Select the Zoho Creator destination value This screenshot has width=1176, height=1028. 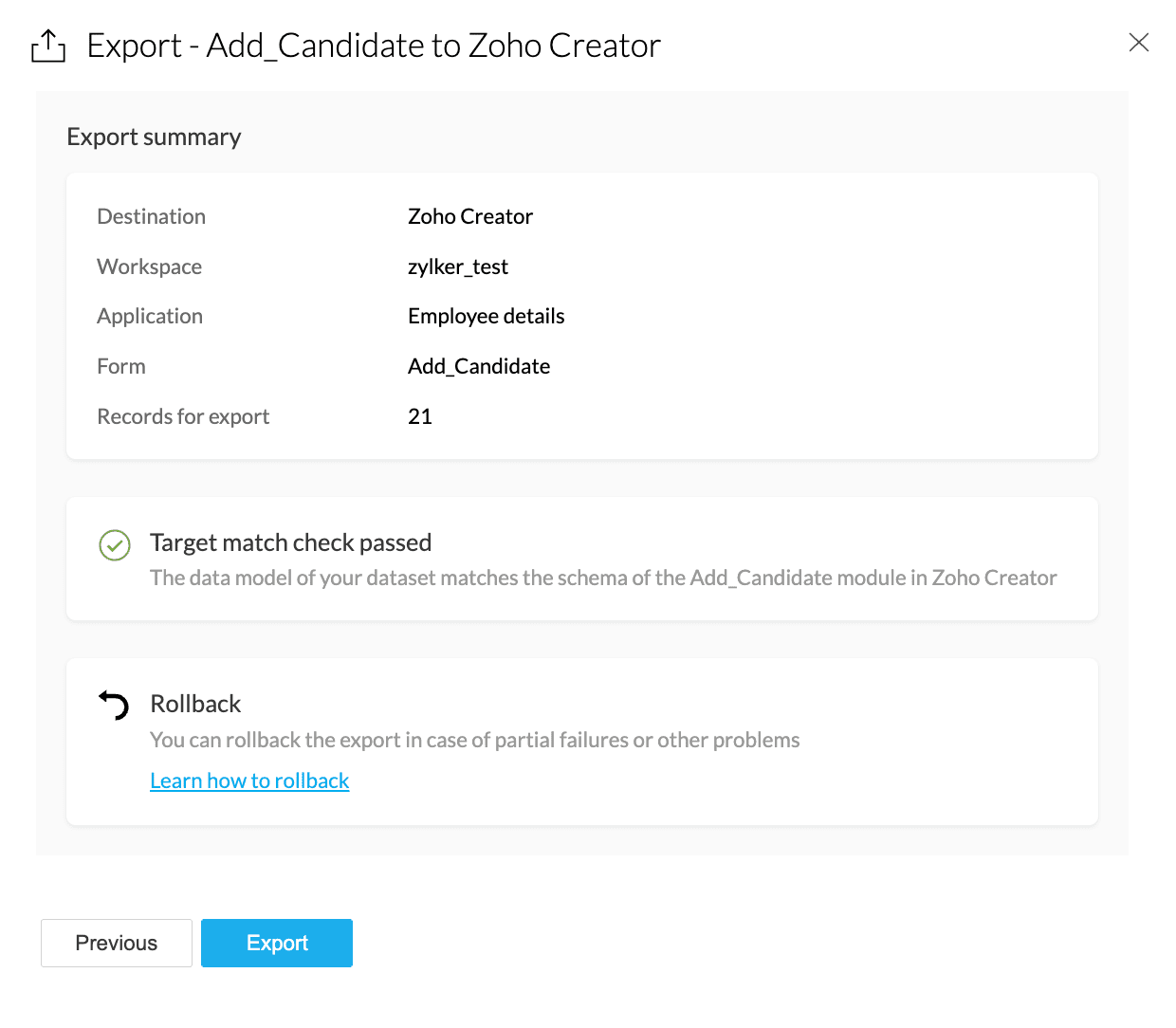469,216
